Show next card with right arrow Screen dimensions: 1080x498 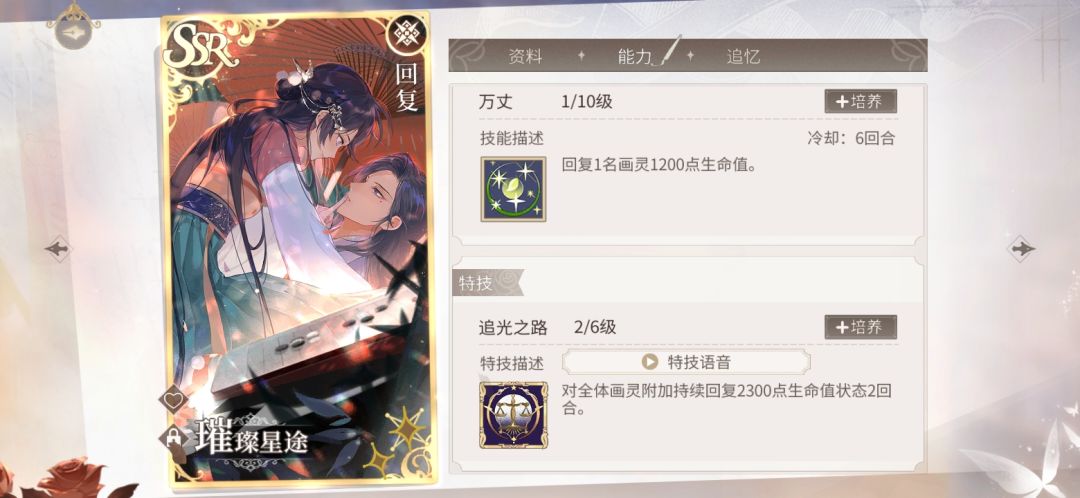click(x=1021, y=248)
